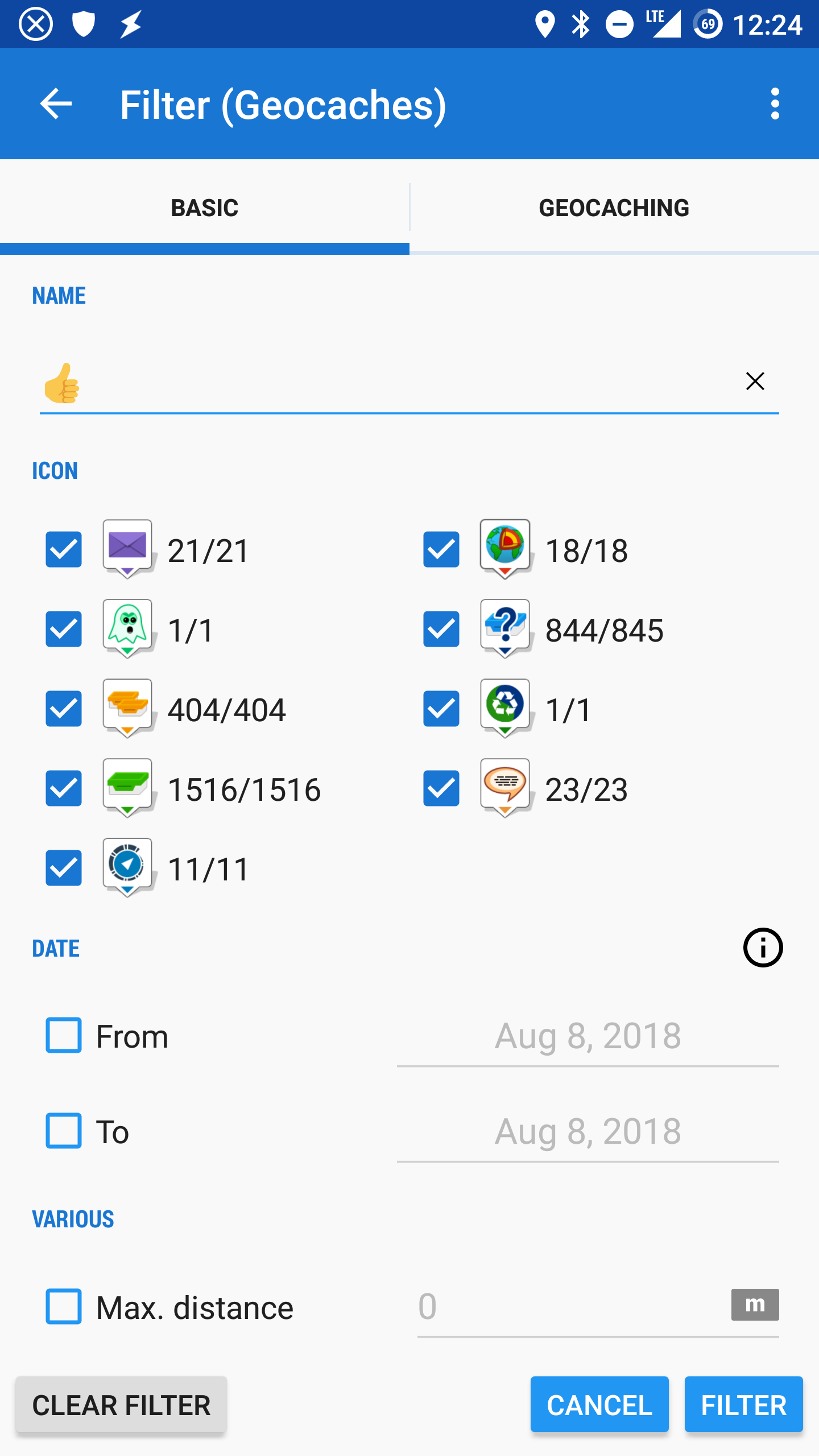Change distance unit with m button
Screen dimensions: 819x1456
(x=755, y=1305)
